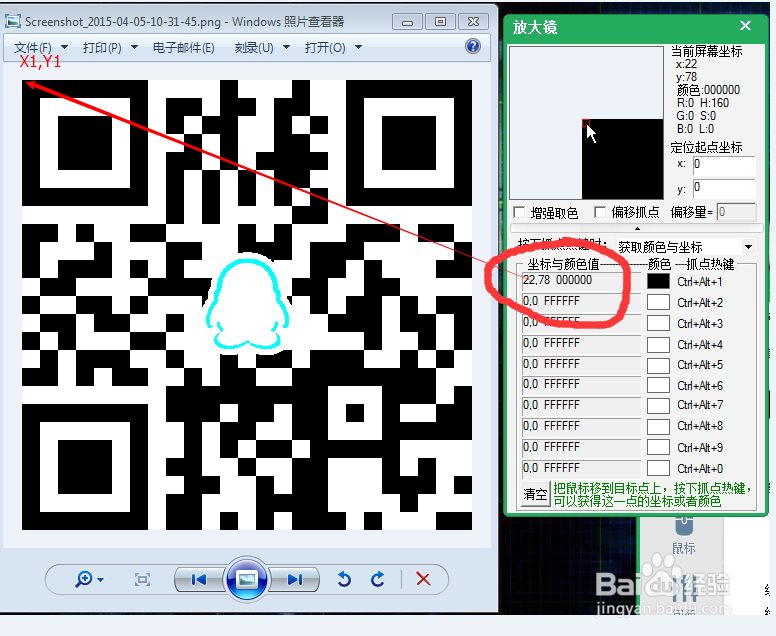The image size is (776, 636).
Task: Enable the 偏移抓点 checkbox
Action: click(600, 212)
